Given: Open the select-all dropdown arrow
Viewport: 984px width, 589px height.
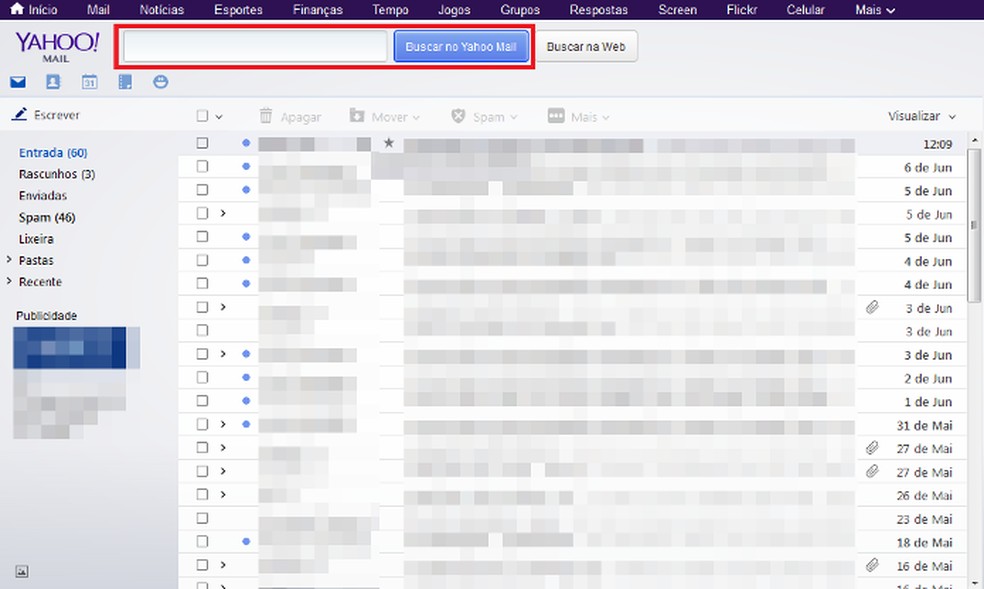Looking at the screenshot, I should [x=219, y=117].
